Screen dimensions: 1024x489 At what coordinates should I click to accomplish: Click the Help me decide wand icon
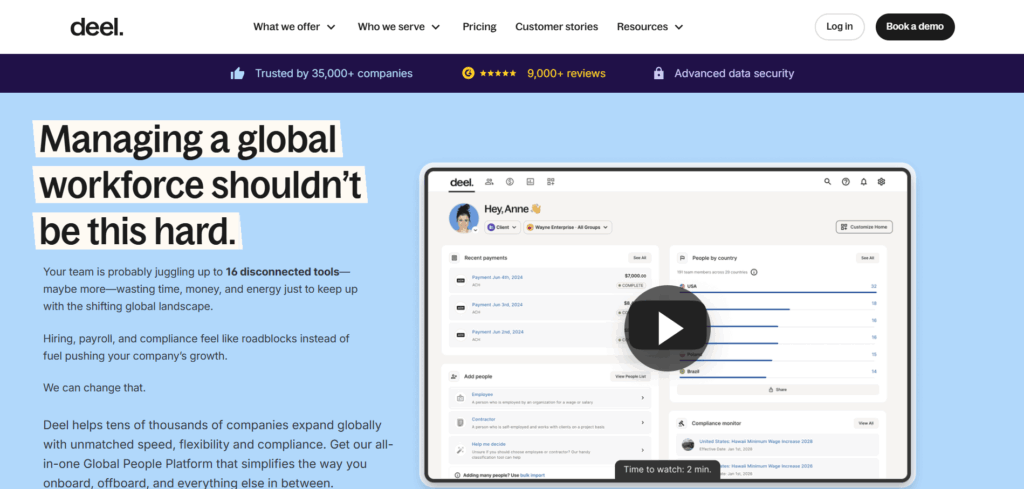pyautogui.click(x=460, y=449)
